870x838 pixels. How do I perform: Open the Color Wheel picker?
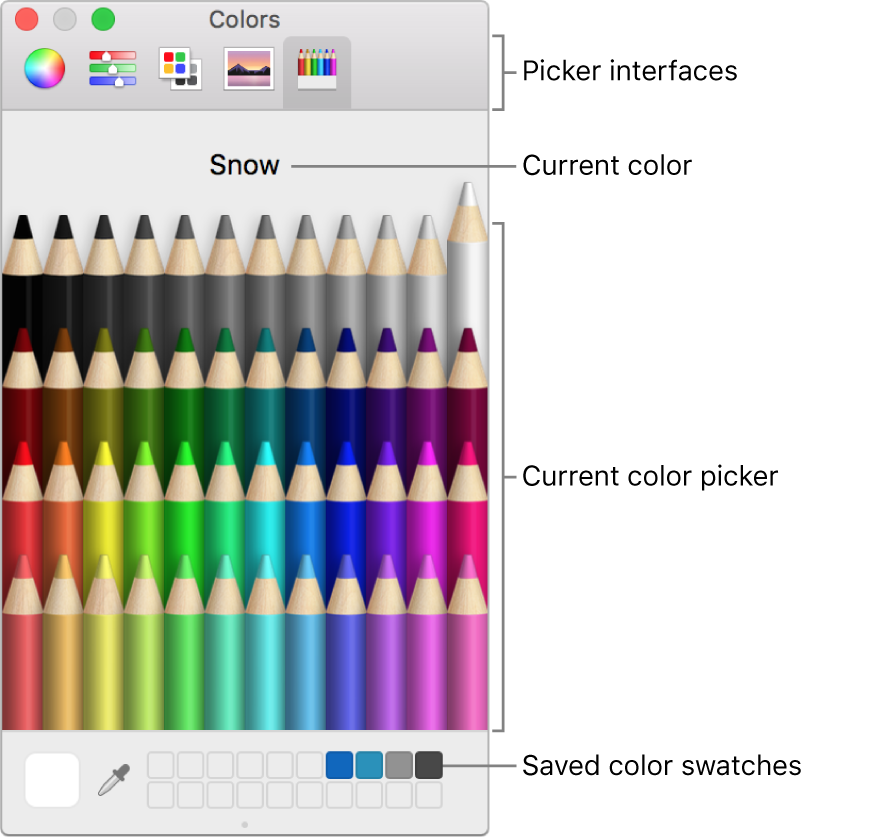click(x=44, y=70)
